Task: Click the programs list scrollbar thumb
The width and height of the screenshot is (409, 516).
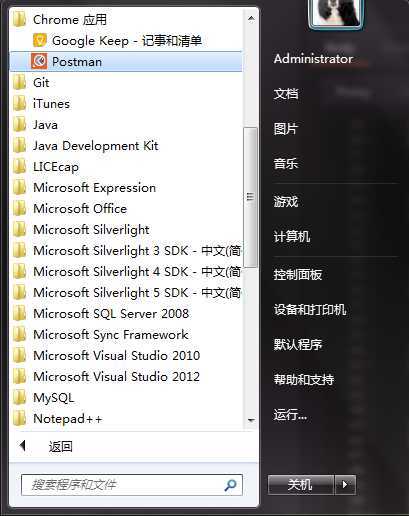Action: (250, 197)
